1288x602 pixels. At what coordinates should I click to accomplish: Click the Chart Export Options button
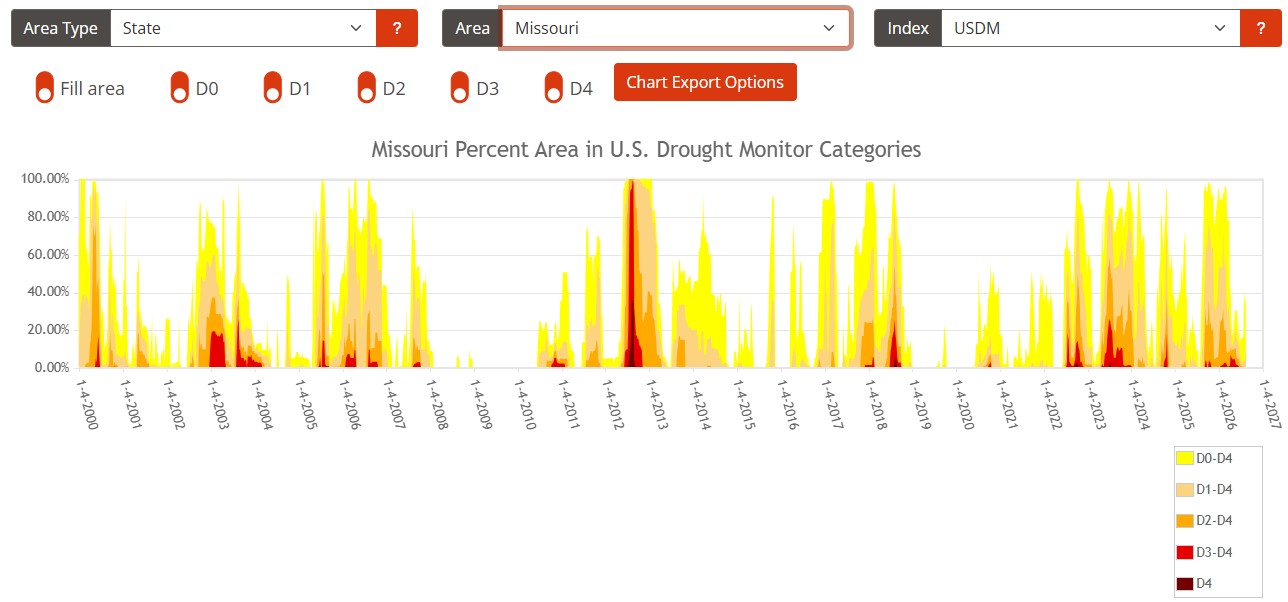coord(705,82)
